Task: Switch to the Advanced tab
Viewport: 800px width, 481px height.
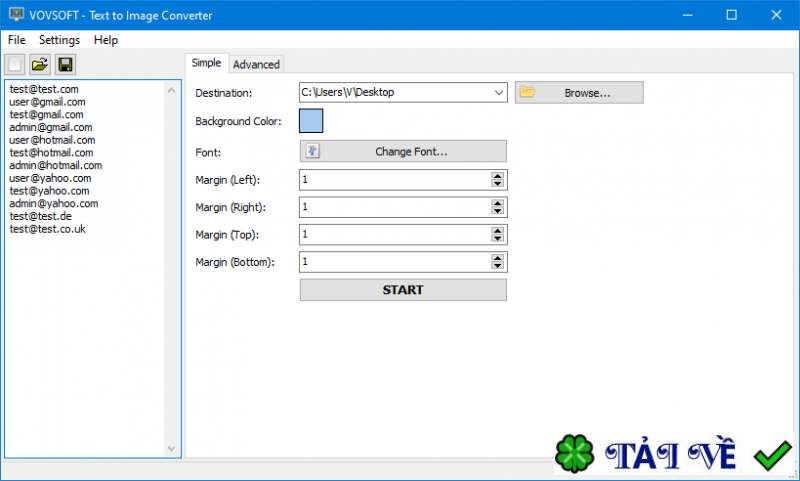Action: click(256, 64)
